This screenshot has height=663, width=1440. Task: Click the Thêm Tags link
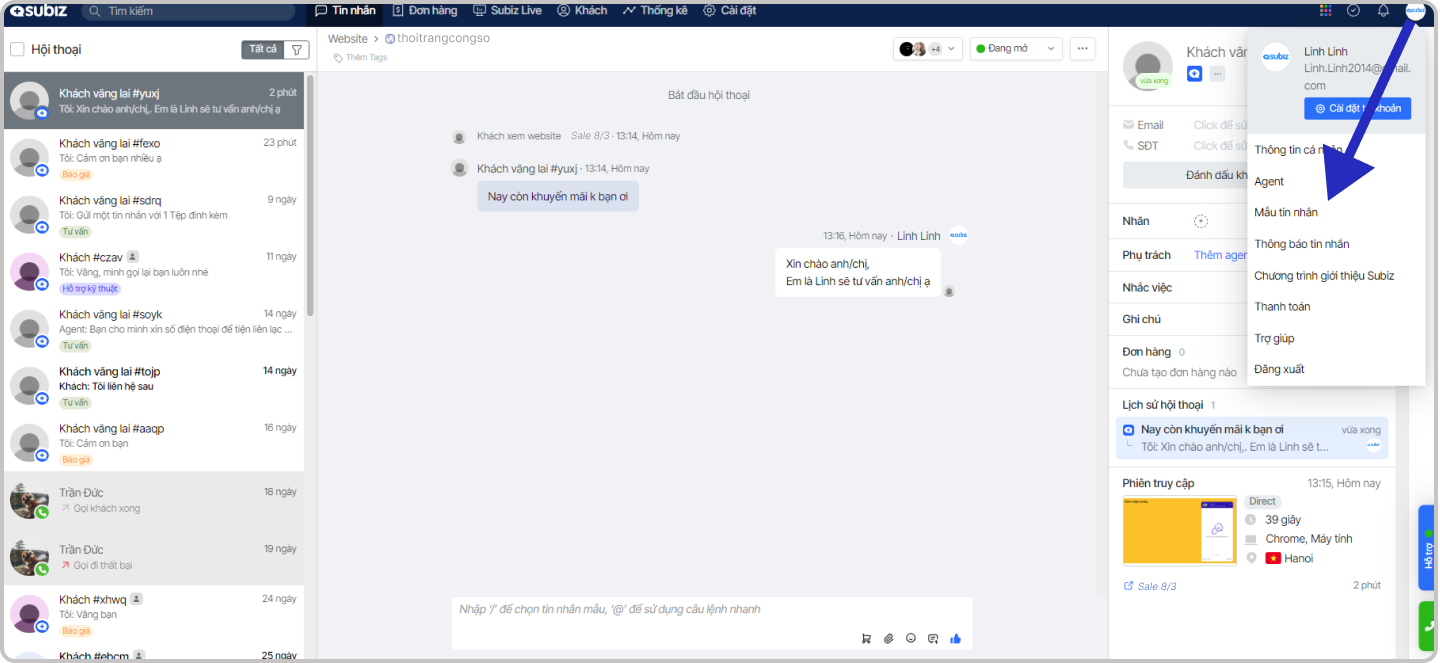tap(366, 58)
